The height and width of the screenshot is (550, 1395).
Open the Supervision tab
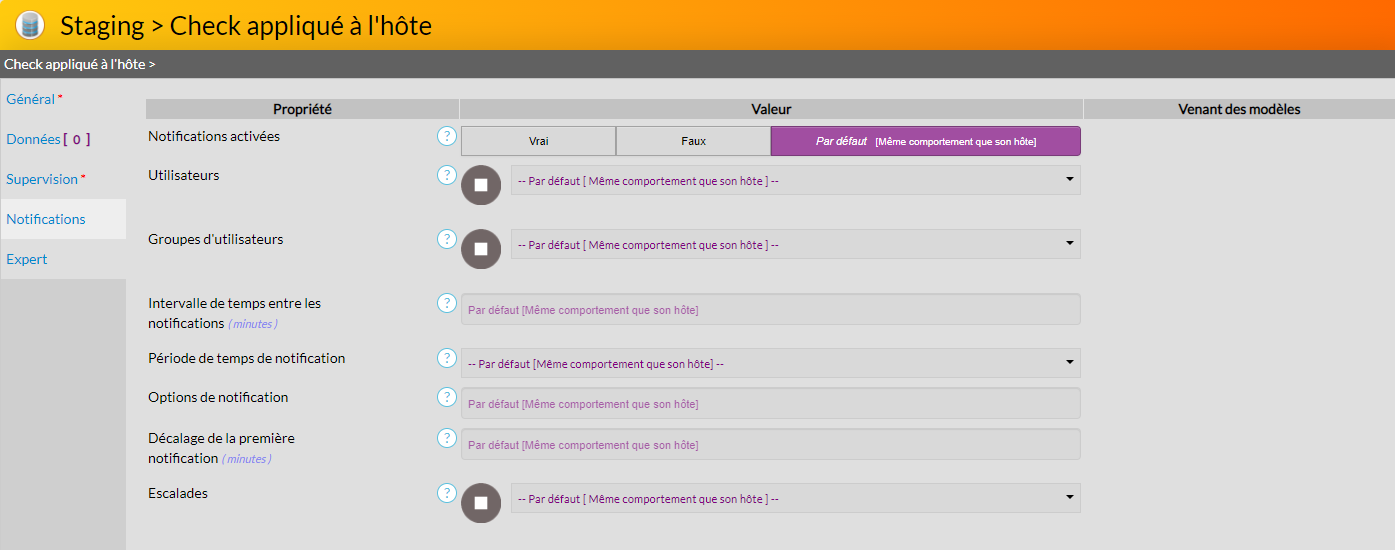42,179
